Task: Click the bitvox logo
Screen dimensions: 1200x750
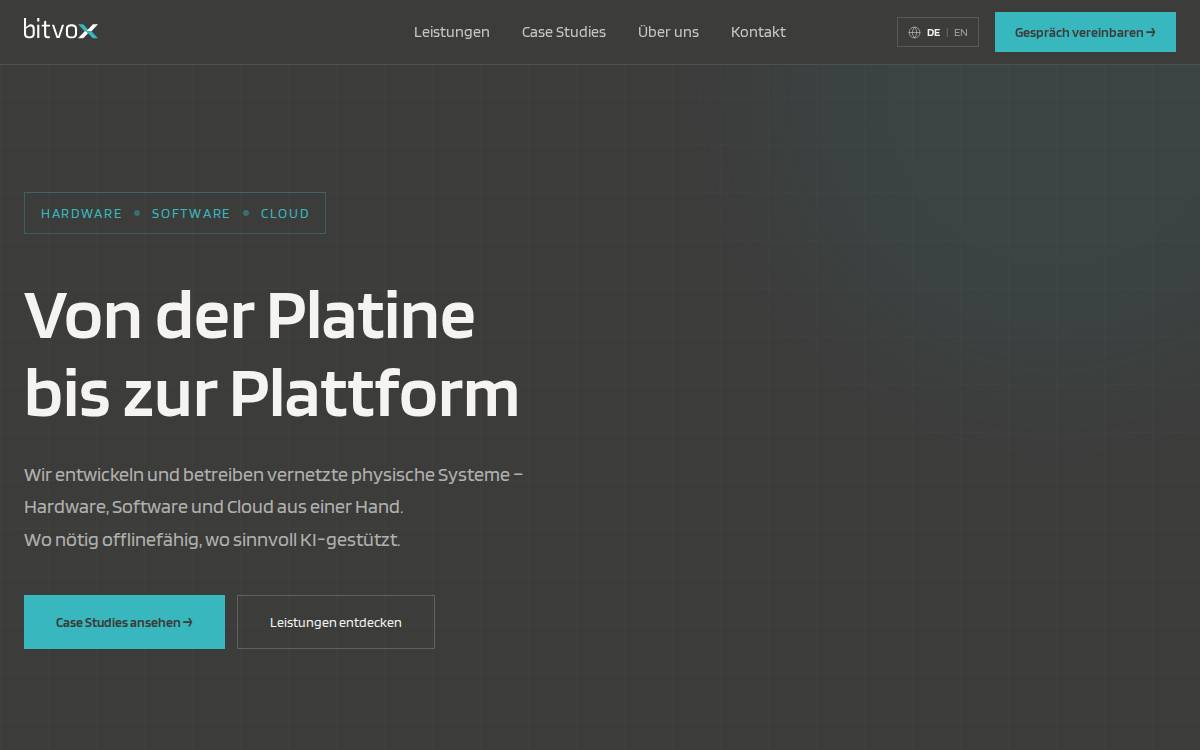Action: pyautogui.click(x=61, y=29)
